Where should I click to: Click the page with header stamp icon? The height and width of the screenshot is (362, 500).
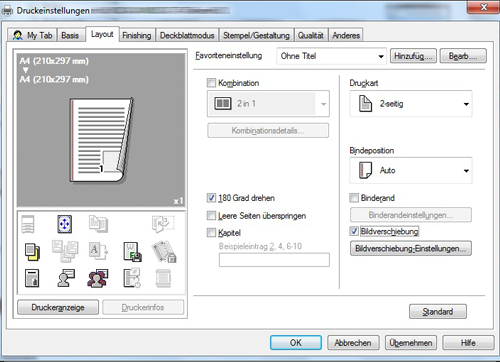point(32,278)
